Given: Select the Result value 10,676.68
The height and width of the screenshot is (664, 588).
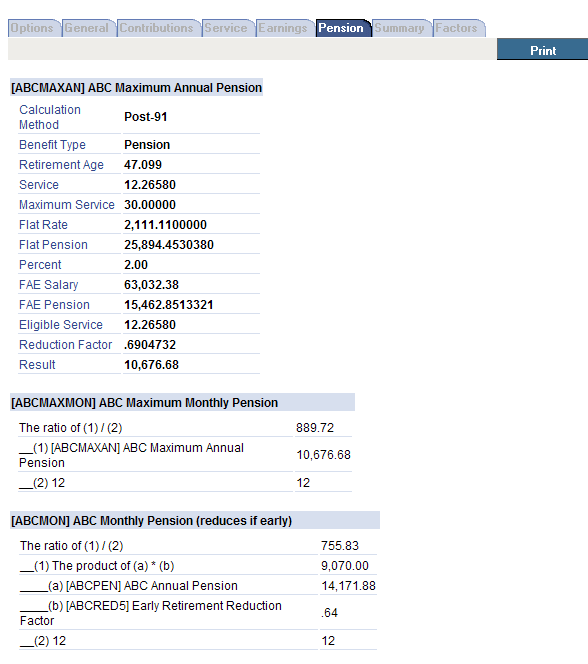Looking at the screenshot, I should [x=152, y=365].
